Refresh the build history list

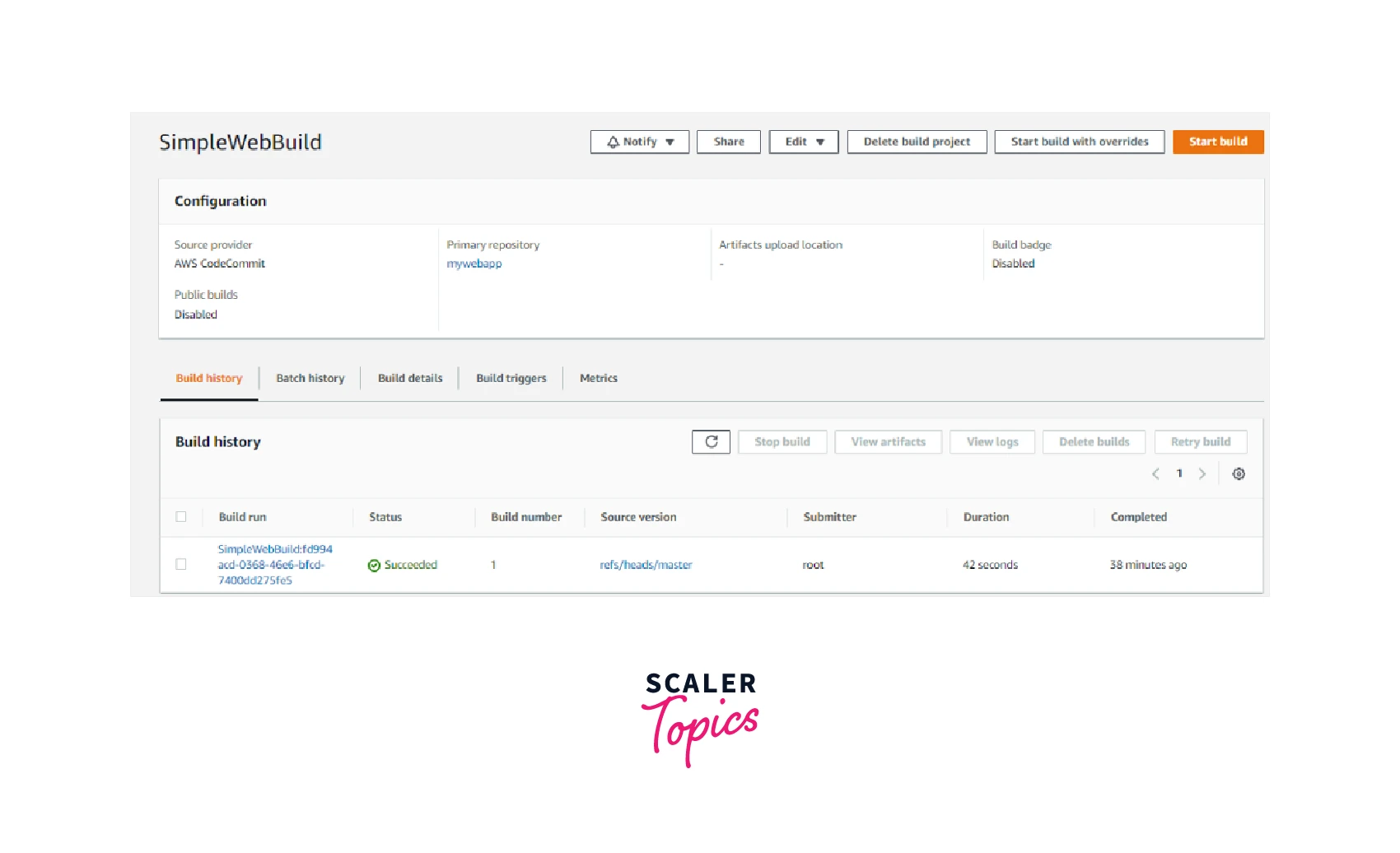click(x=711, y=442)
